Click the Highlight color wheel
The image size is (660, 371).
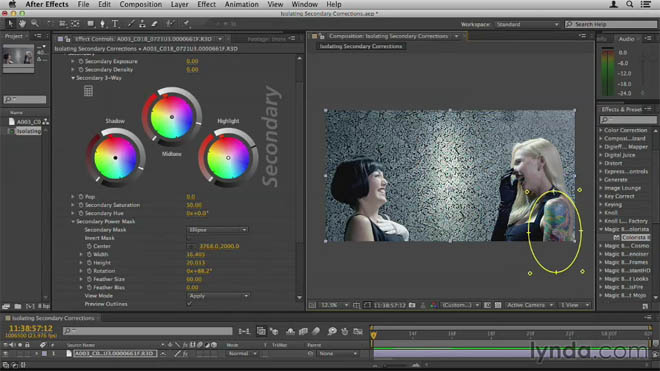point(228,158)
